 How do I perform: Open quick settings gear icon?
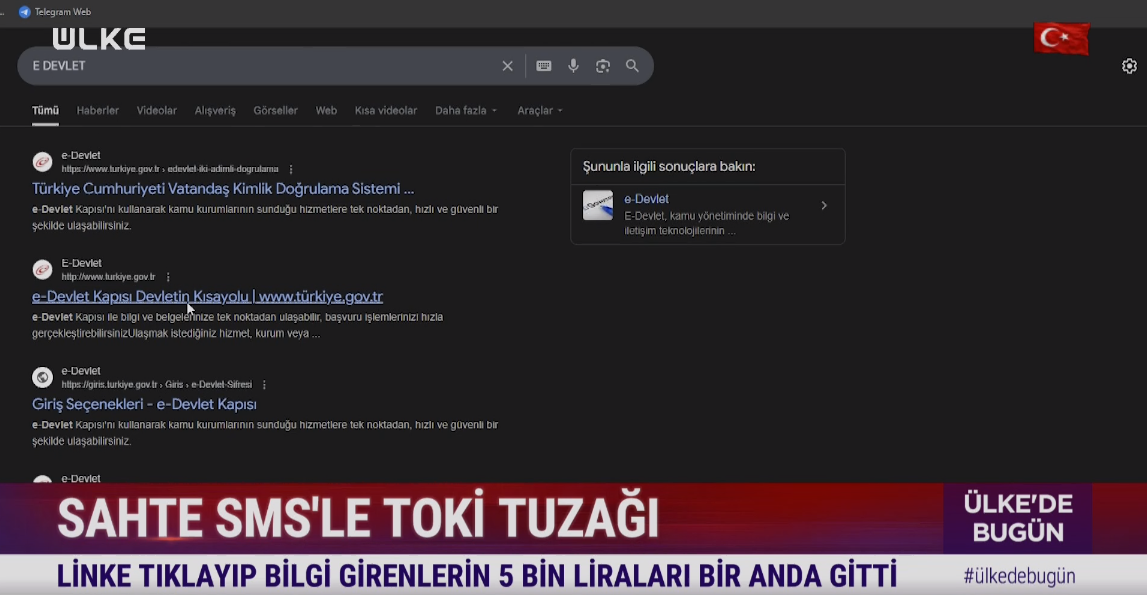tap(1129, 66)
